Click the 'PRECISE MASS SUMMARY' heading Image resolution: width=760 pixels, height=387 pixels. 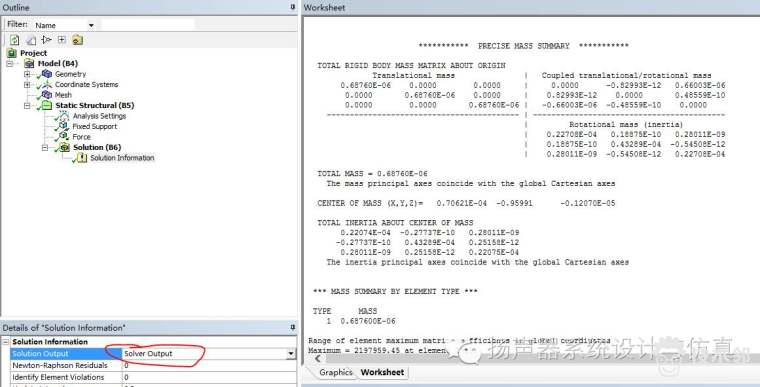click(523, 46)
